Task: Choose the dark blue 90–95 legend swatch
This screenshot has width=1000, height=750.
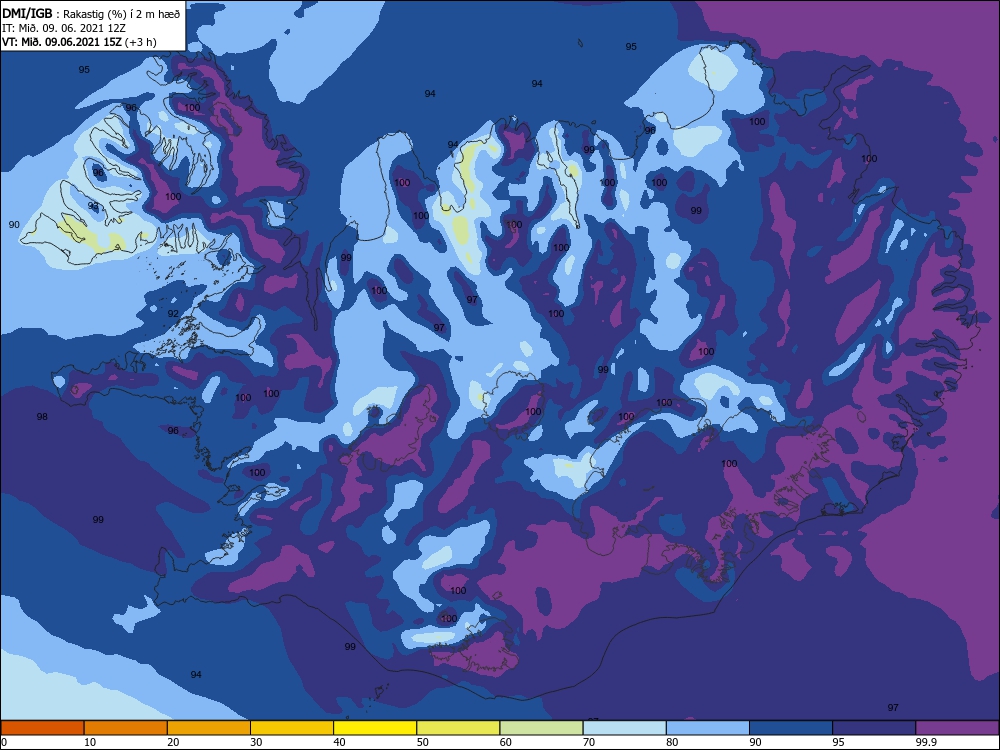Action: coord(791,728)
